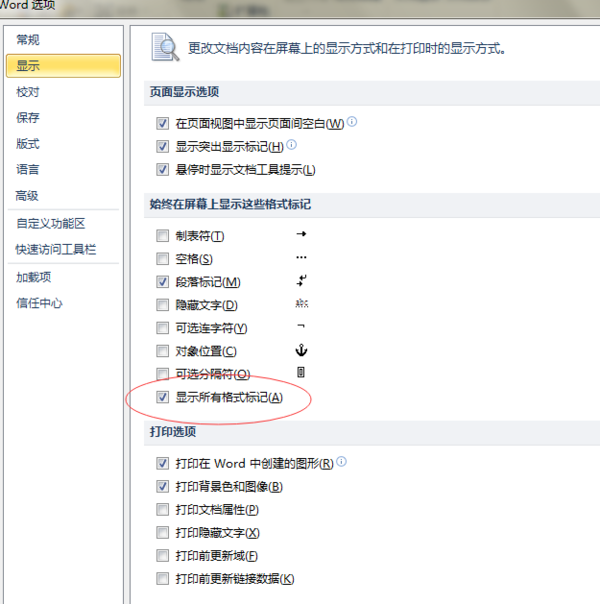Go to the 保存 options category
The width and height of the screenshot is (600, 604).
tap(27, 118)
